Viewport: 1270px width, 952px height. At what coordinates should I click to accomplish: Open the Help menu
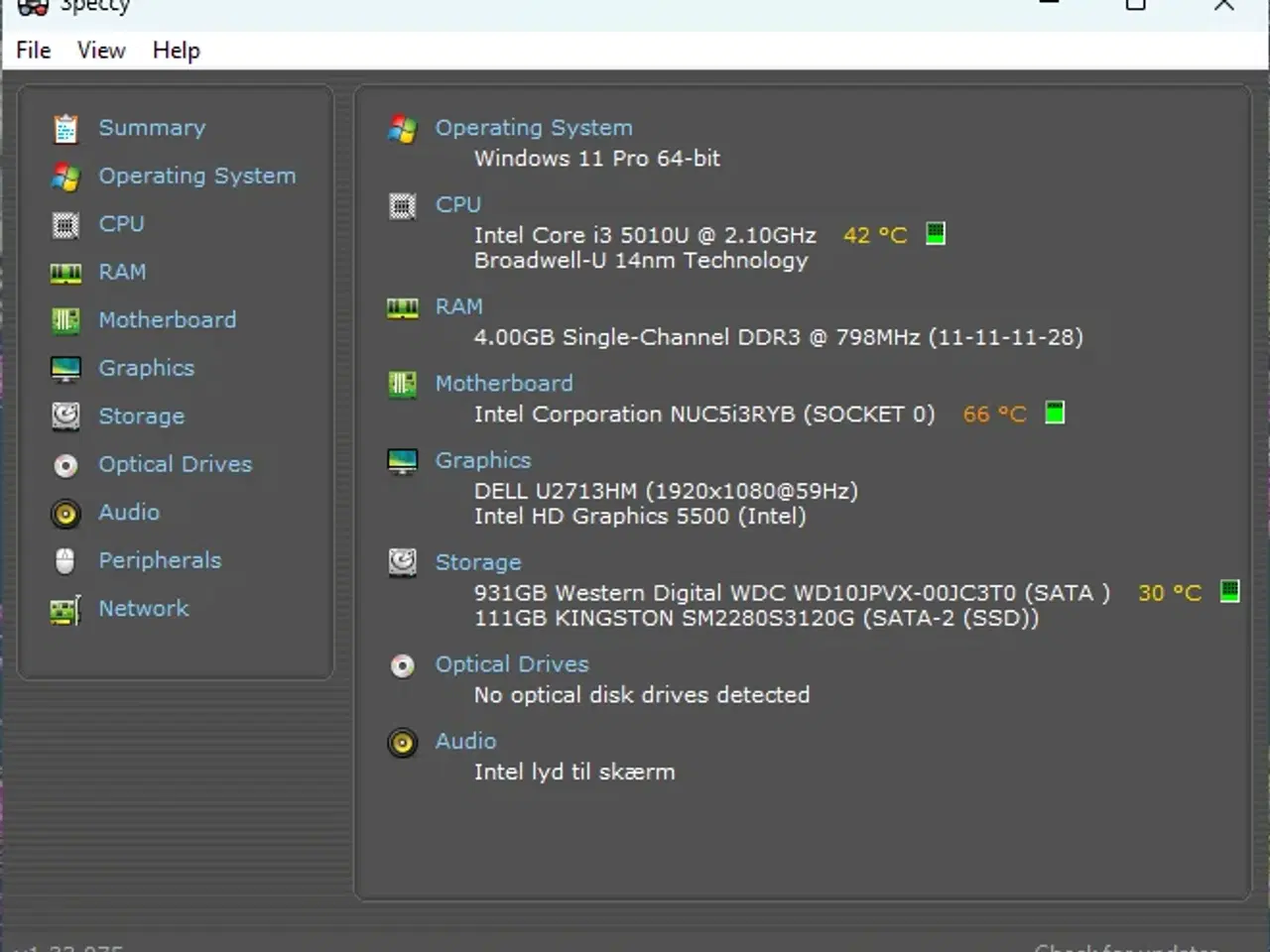pos(176,50)
